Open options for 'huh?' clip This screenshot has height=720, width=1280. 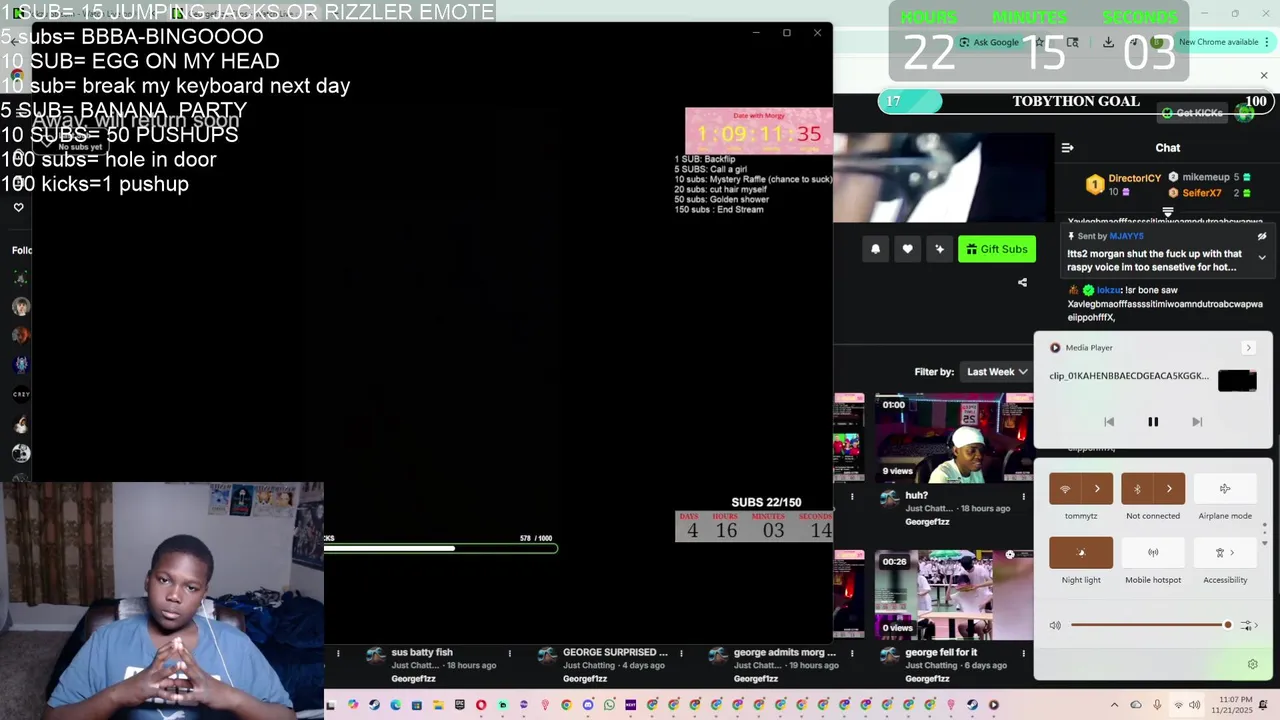1023,496
